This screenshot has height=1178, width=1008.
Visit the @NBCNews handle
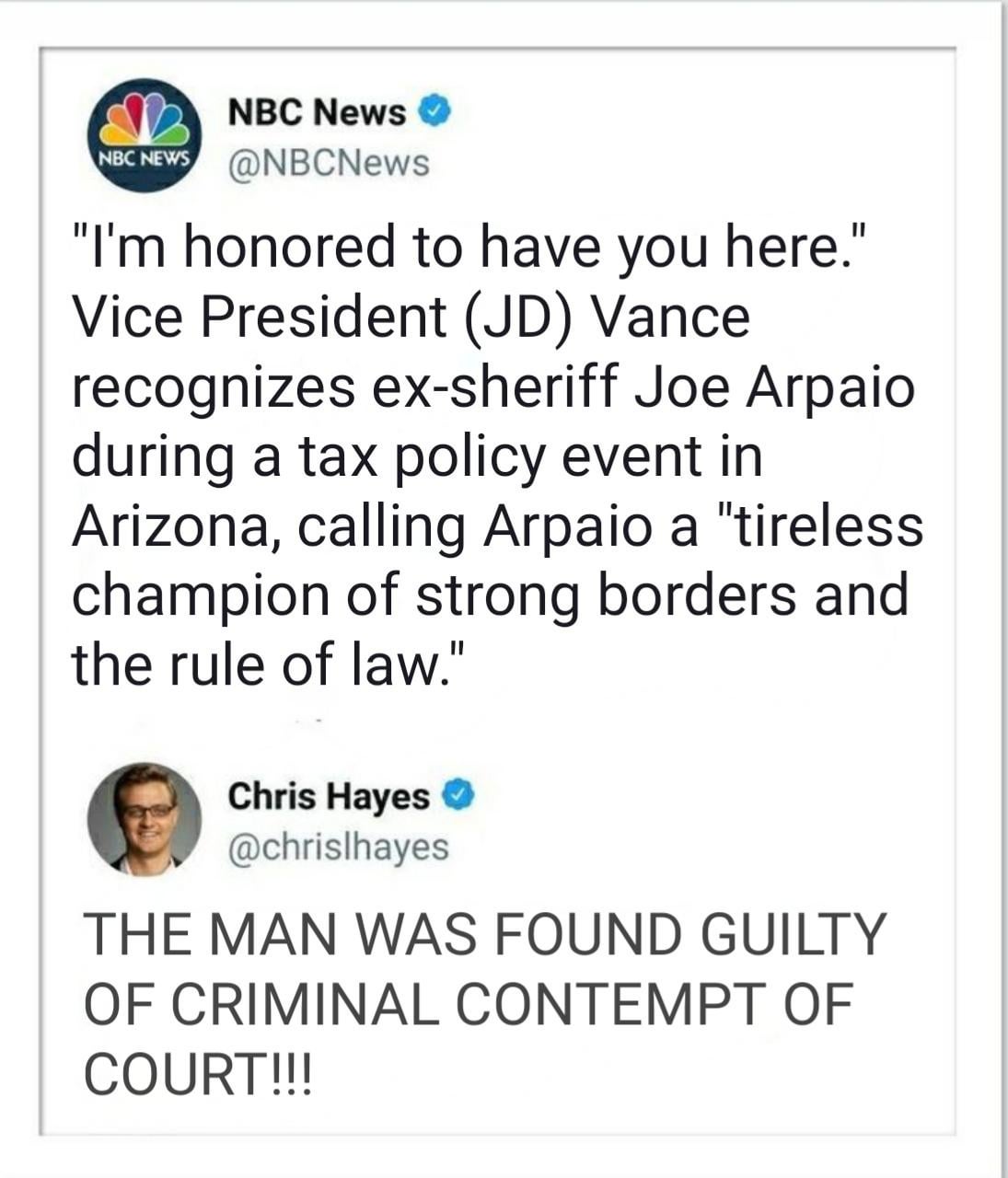(x=328, y=163)
